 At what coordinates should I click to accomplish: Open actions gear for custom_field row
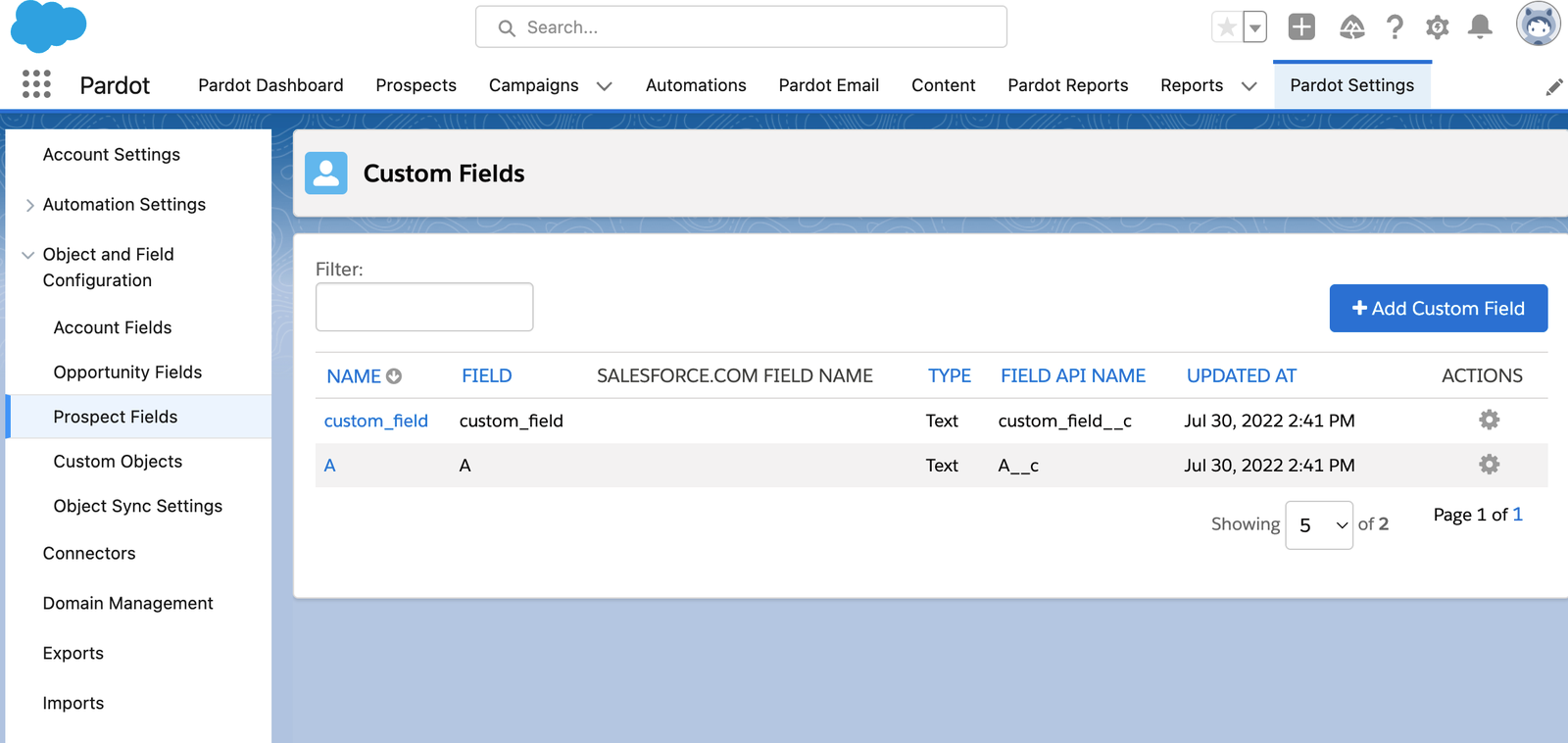[x=1489, y=421]
